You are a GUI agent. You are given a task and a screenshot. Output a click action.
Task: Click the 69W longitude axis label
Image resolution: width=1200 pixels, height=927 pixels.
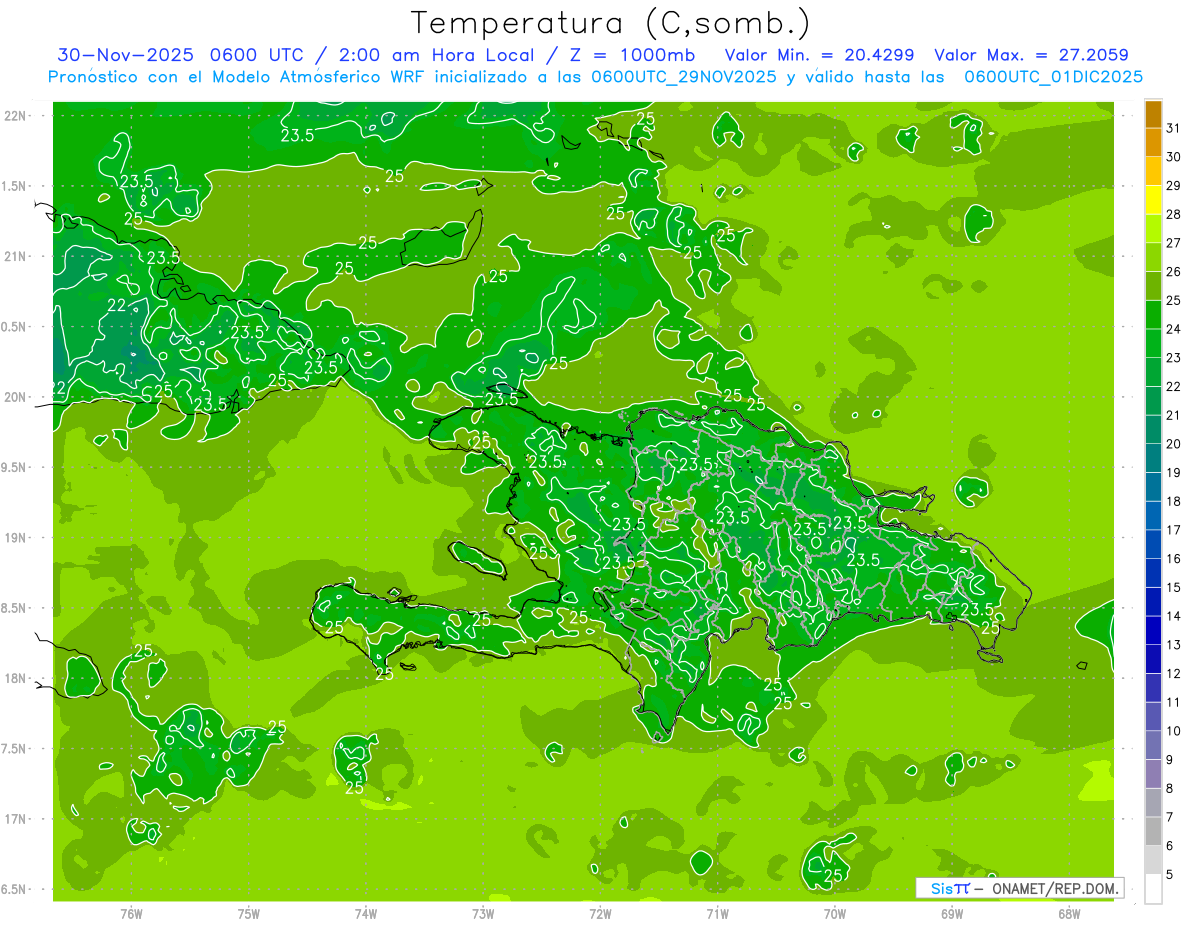[952, 914]
